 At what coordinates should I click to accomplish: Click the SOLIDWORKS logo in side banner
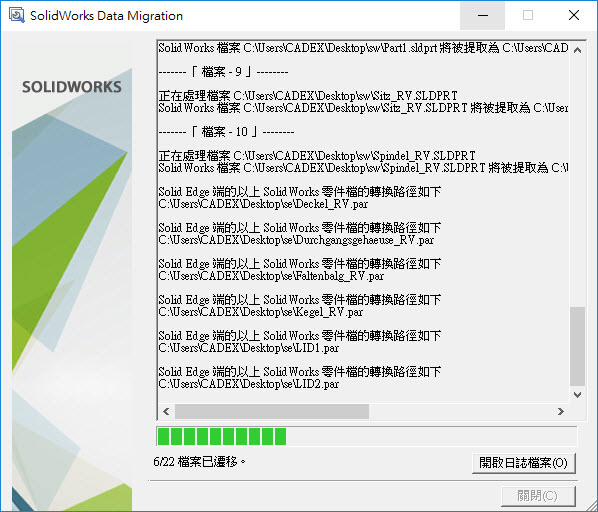[x=72, y=87]
